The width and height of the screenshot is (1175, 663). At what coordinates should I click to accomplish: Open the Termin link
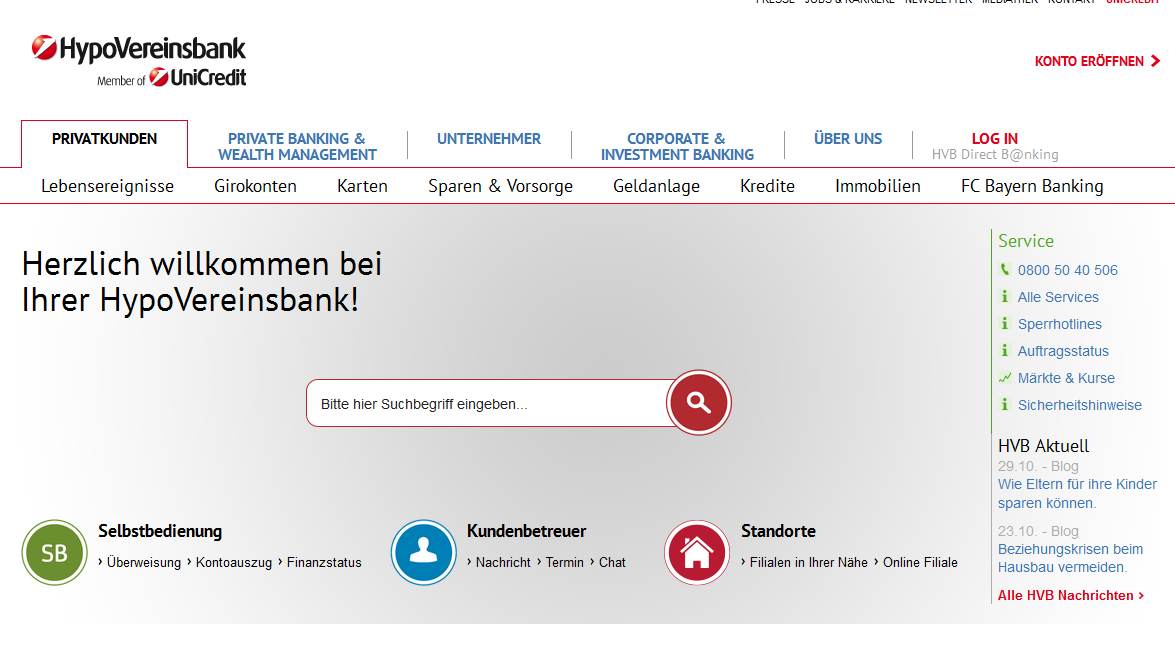[x=564, y=563]
